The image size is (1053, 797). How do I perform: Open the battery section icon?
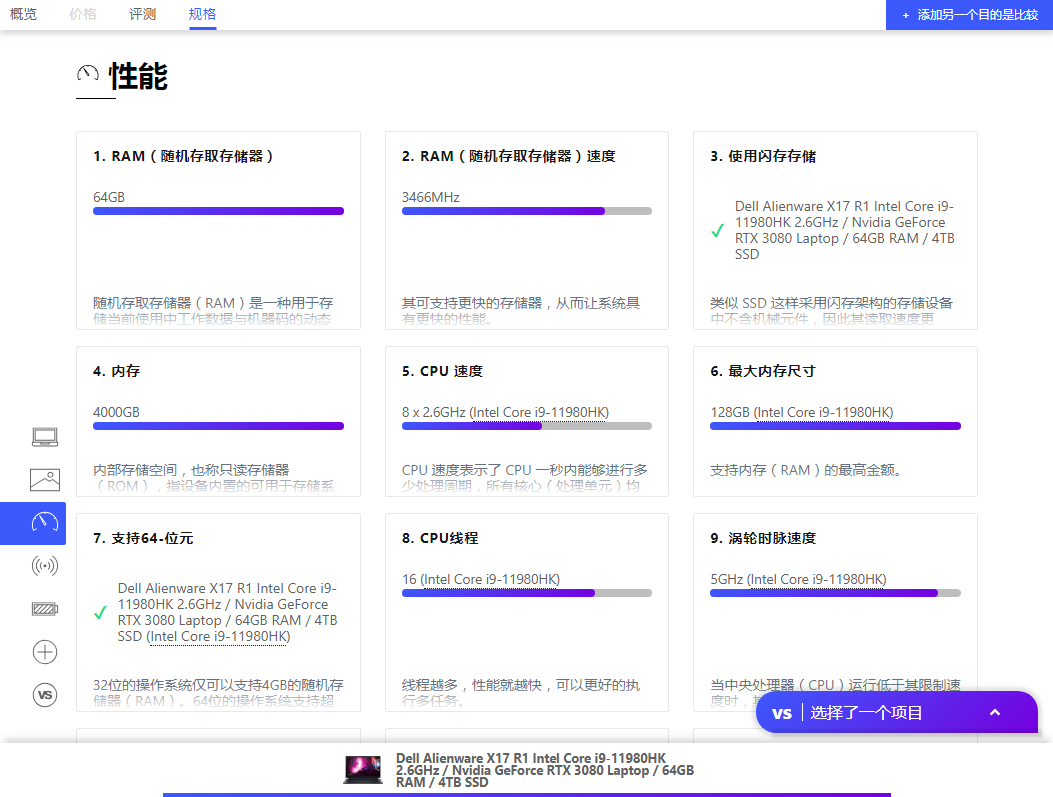click(x=45, y=608)
